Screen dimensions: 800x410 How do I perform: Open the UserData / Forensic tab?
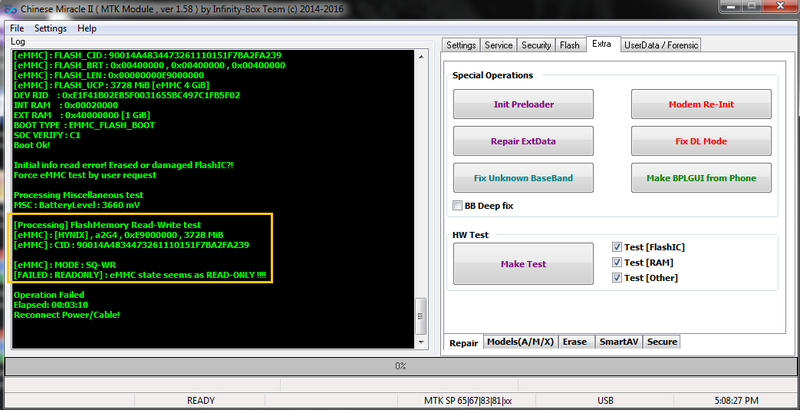point(661,45)
